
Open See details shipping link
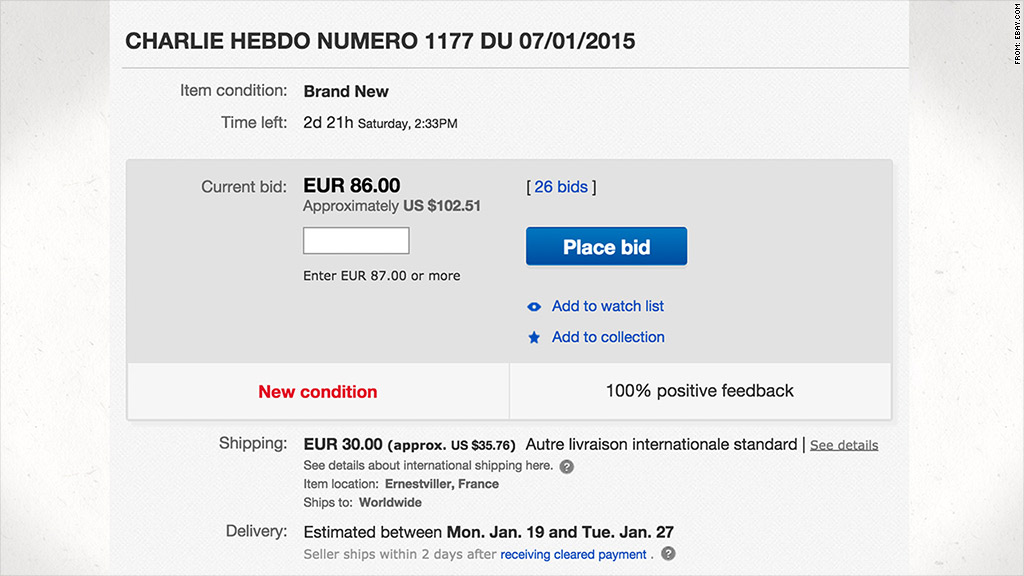[x=844, y=445]
